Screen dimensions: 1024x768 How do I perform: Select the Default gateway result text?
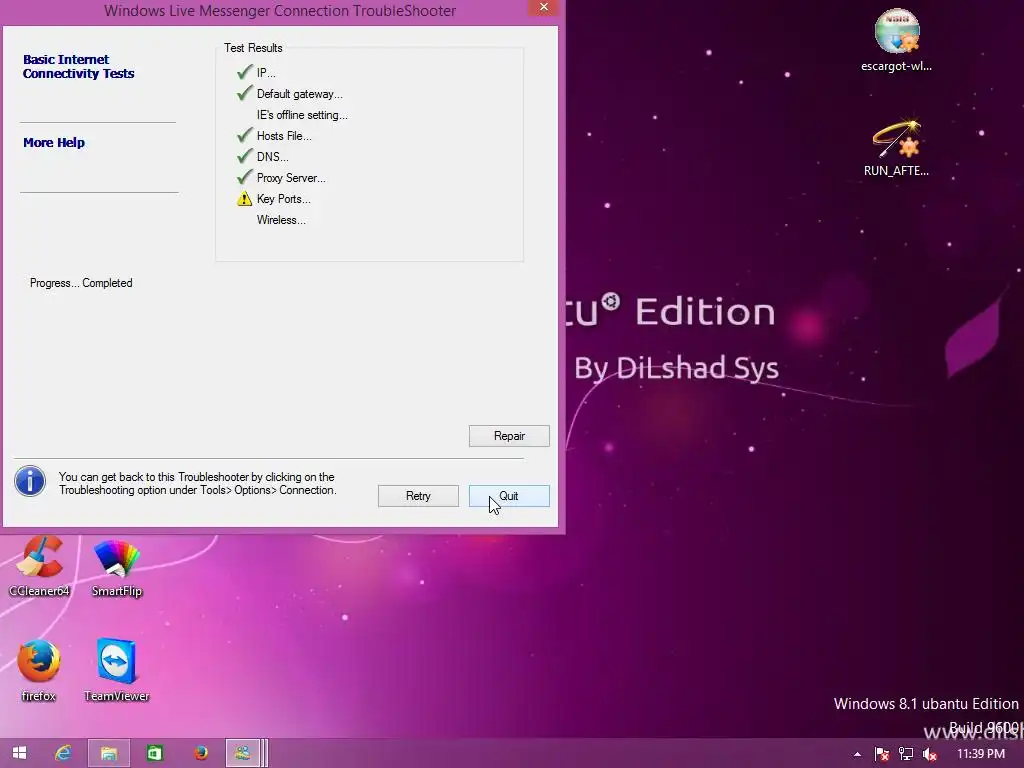coord(299,94)
